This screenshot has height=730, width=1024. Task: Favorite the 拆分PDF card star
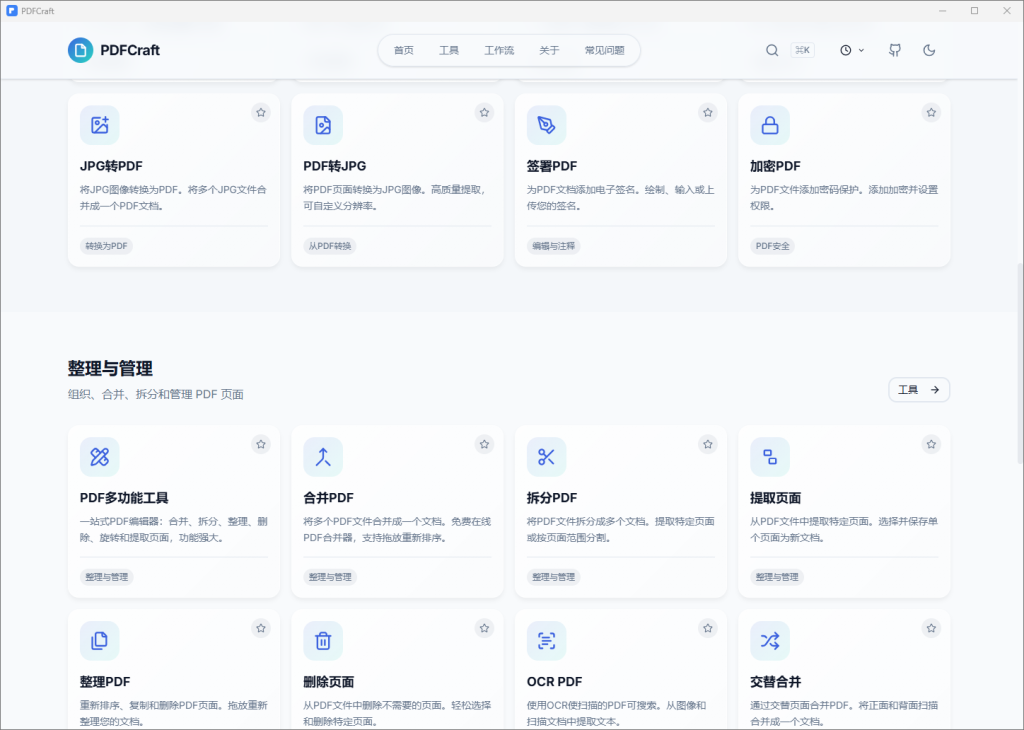point(707,444)
